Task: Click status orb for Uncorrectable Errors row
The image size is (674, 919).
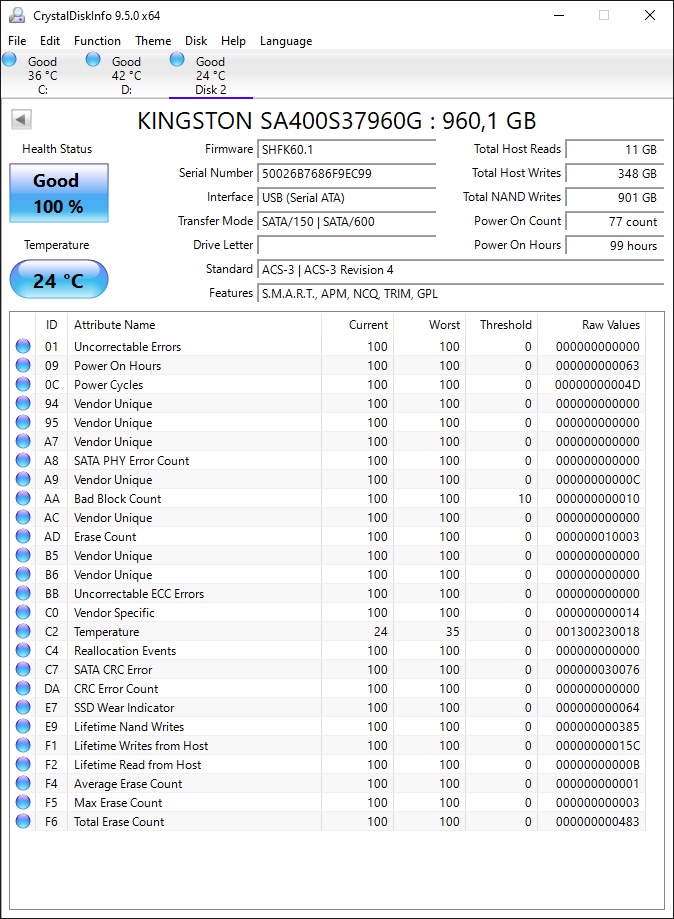Action: pyautogui.click(x=23, y=346)
